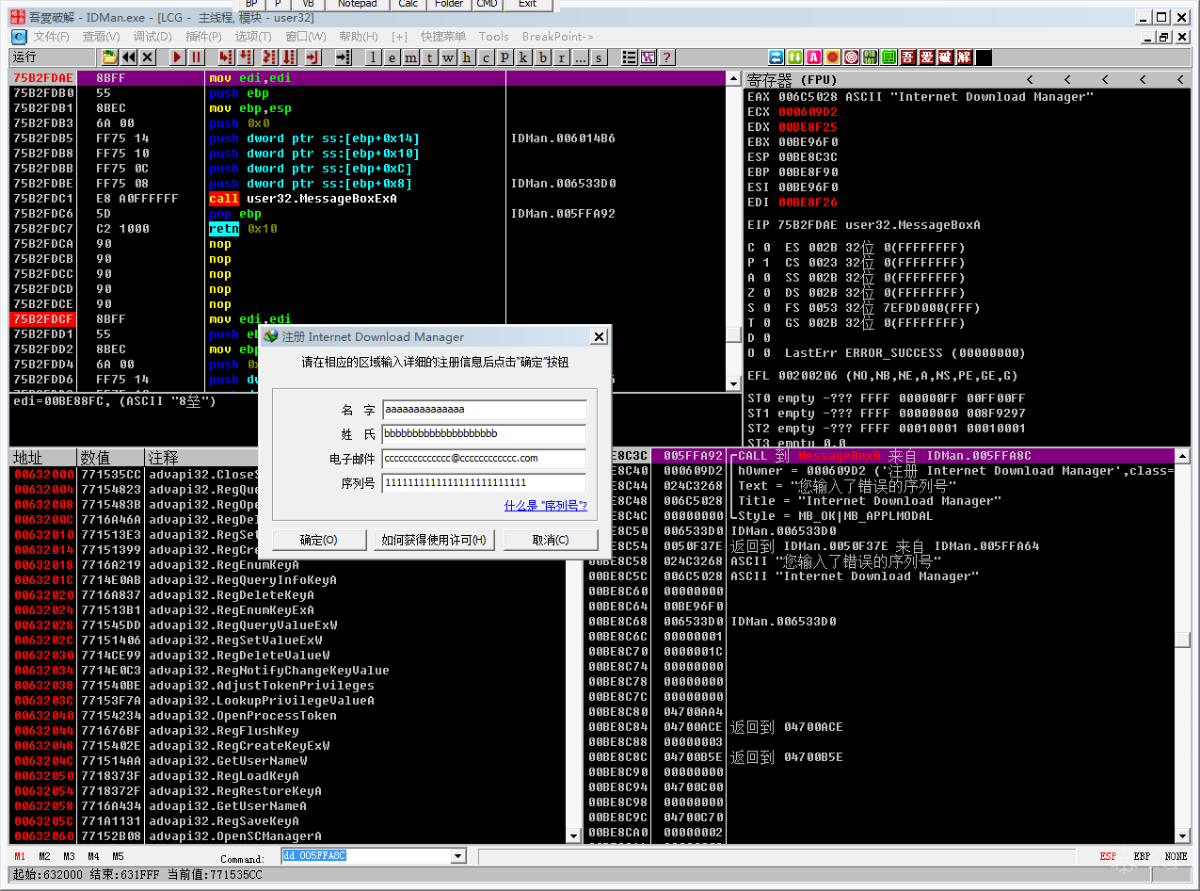Click the Go To Address toolbar icon

344,57
